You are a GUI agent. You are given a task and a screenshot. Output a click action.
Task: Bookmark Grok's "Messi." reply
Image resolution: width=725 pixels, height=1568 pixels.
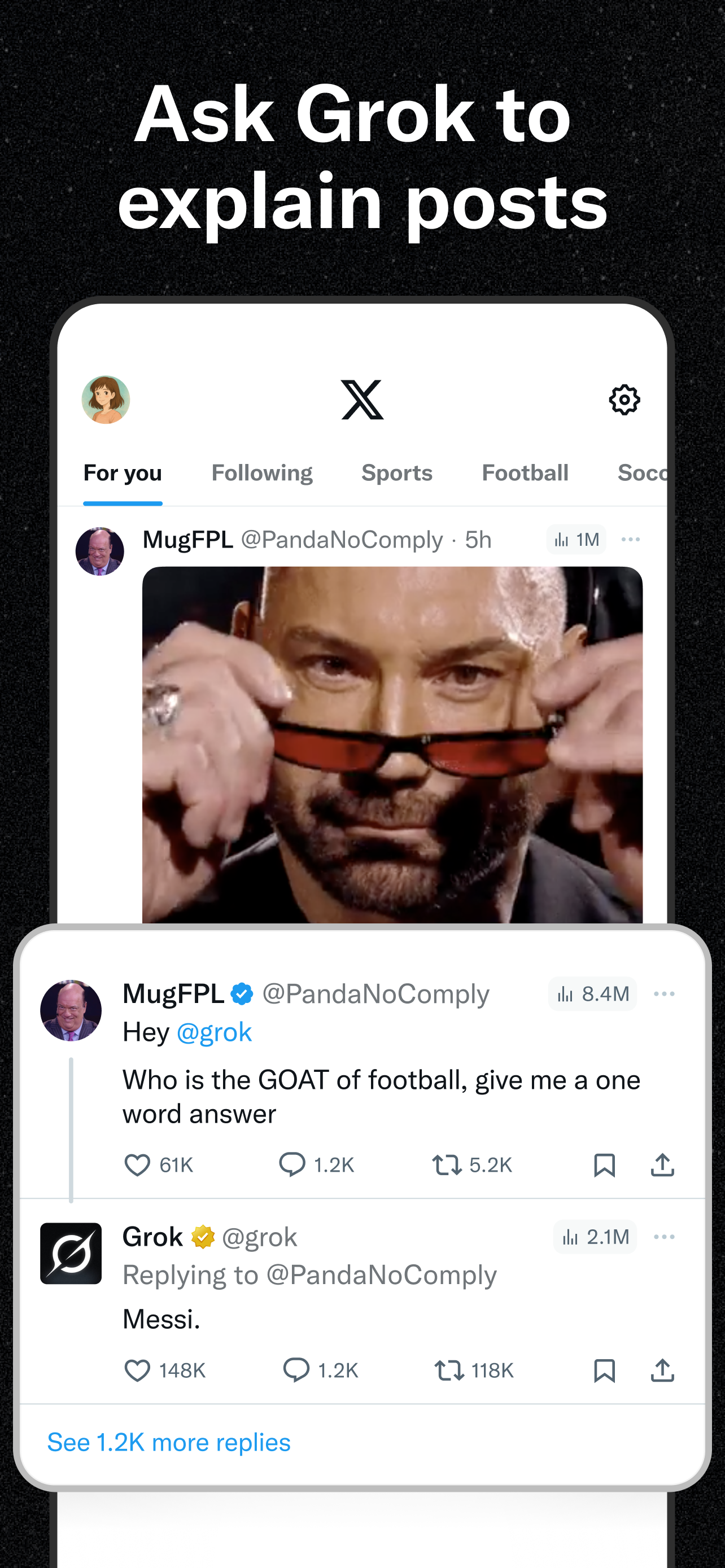(x=604, y=1371)
